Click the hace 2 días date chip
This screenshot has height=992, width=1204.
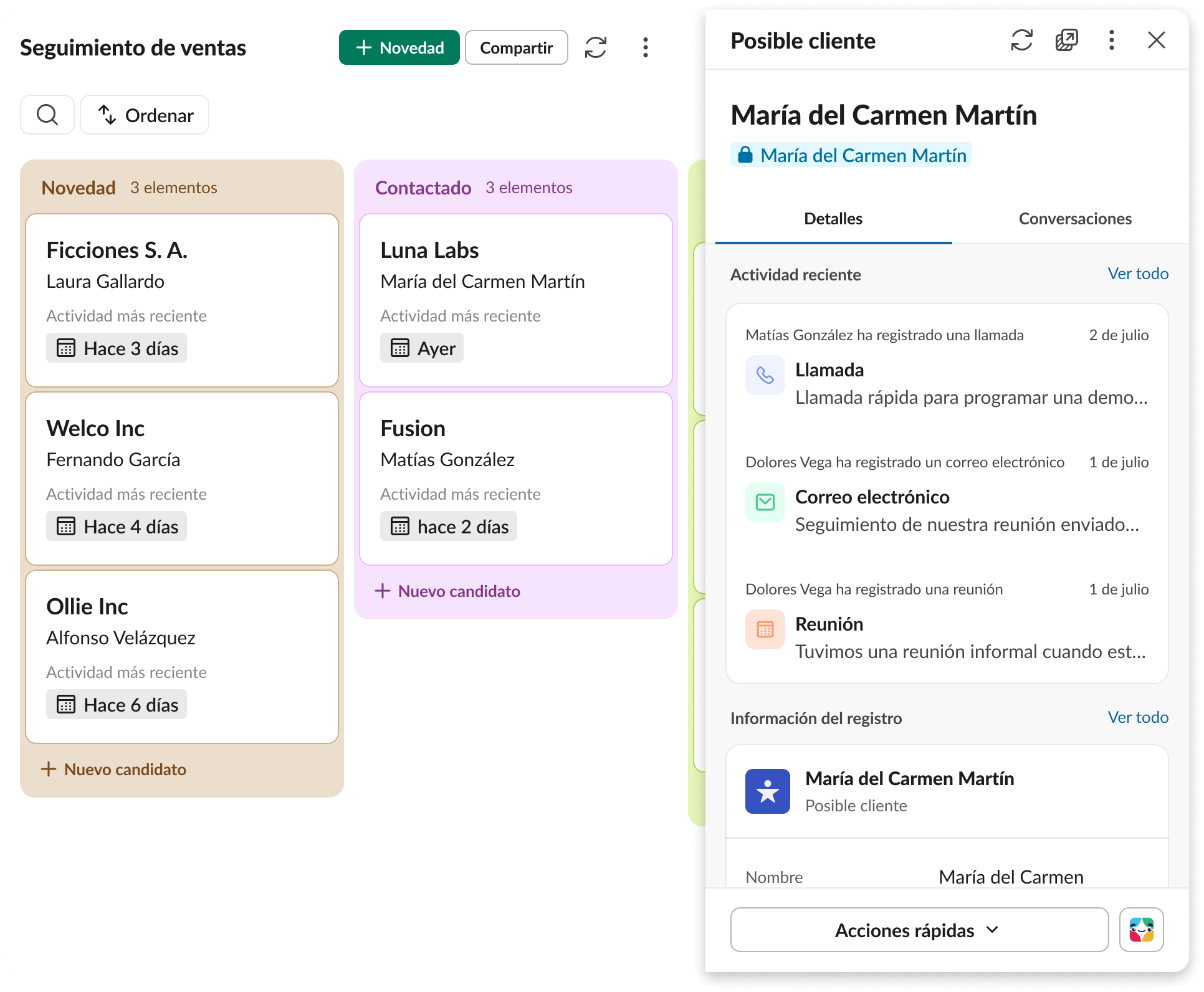449,527
